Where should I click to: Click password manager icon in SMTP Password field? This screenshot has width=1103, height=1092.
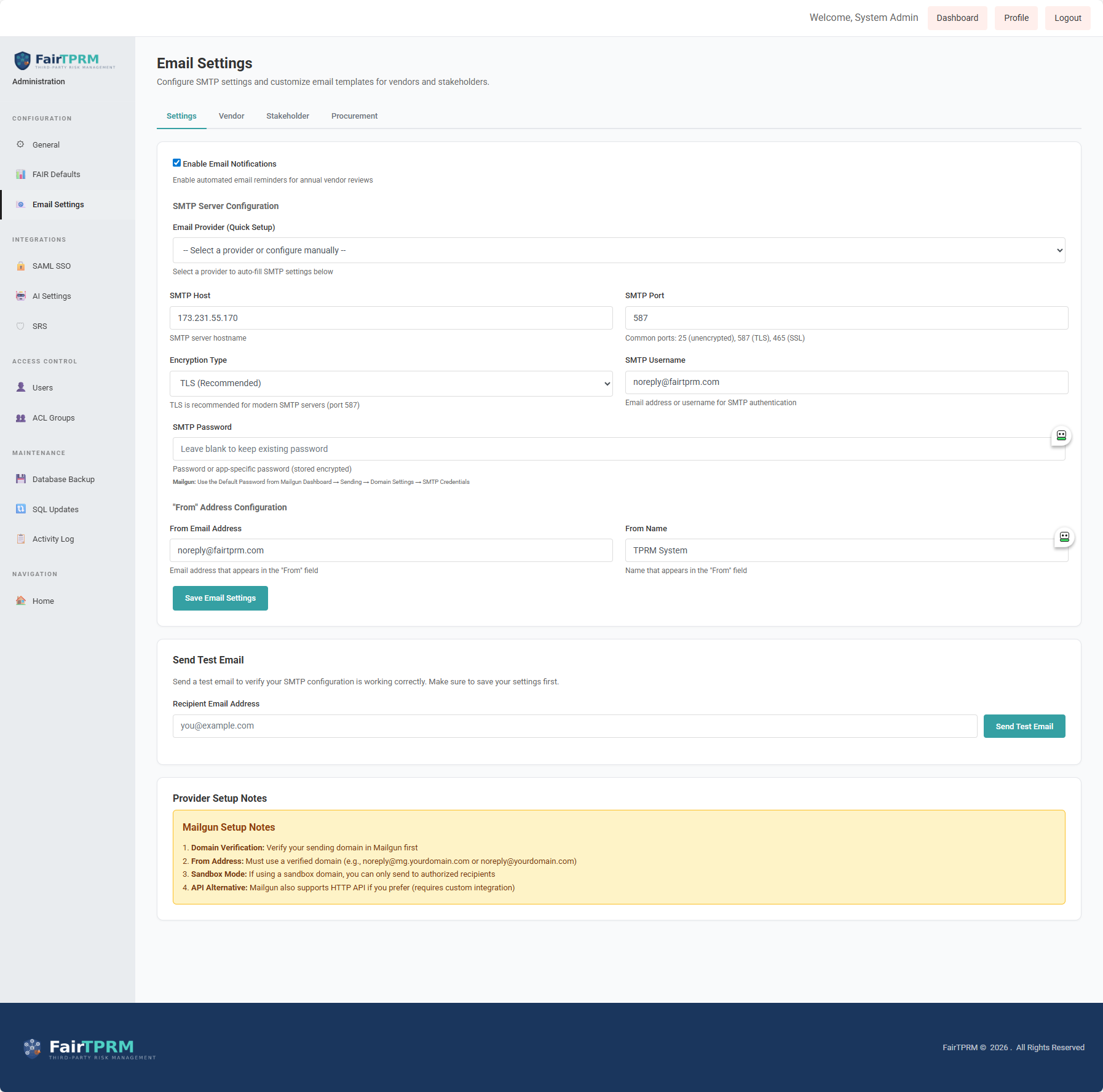[x=1061, y=435]
